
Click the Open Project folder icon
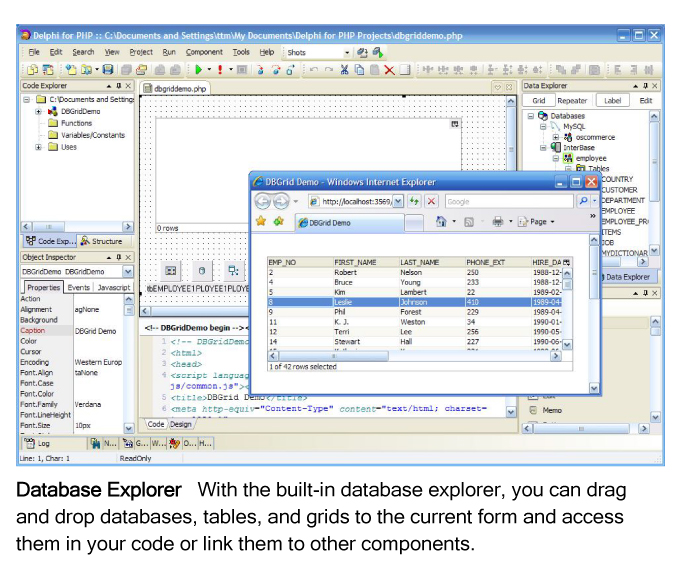[x=86, y=70]
